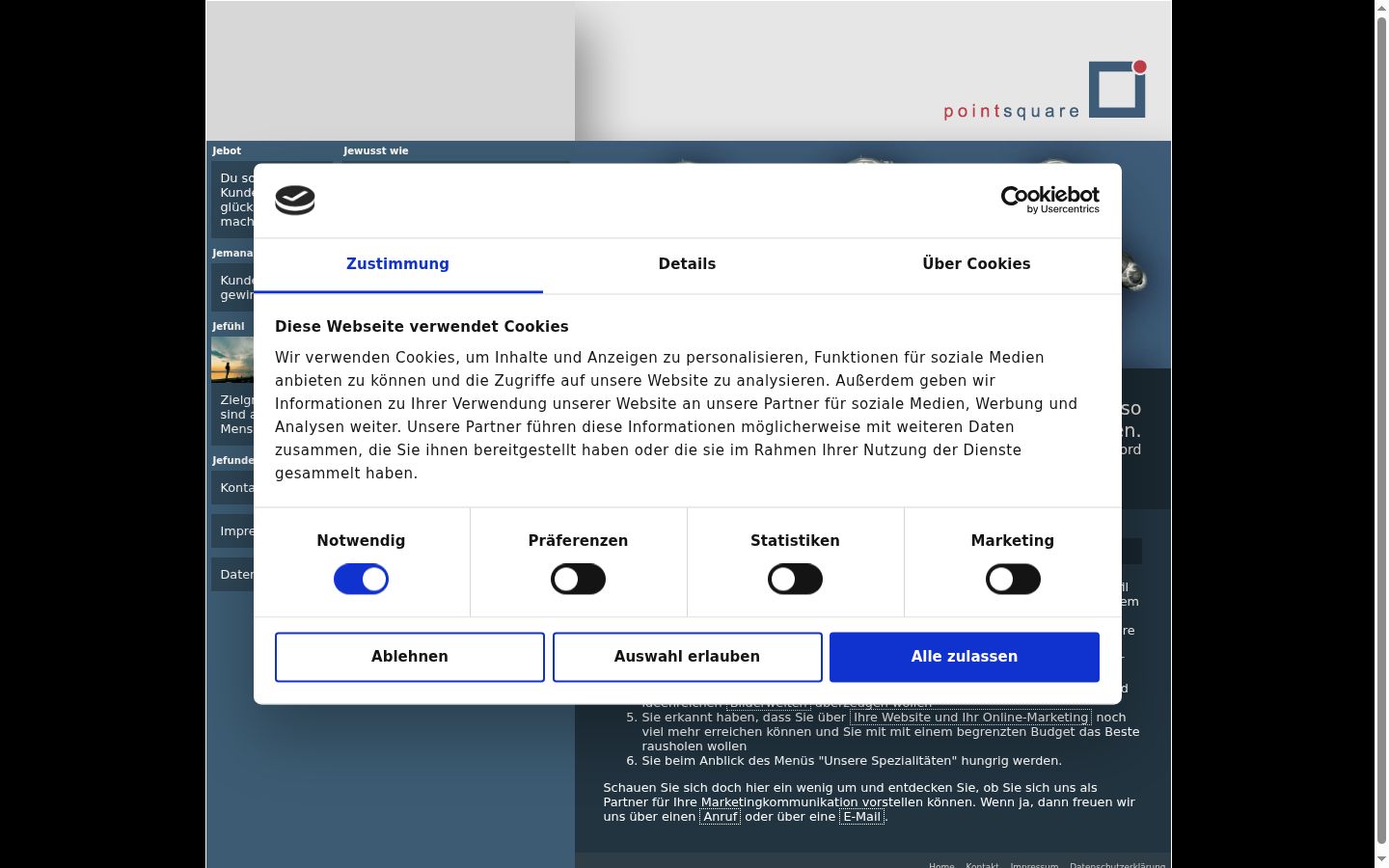
Task: Open the 'Ihre Website und Ihr Online-Marketing' link
Action: point(970,718)
